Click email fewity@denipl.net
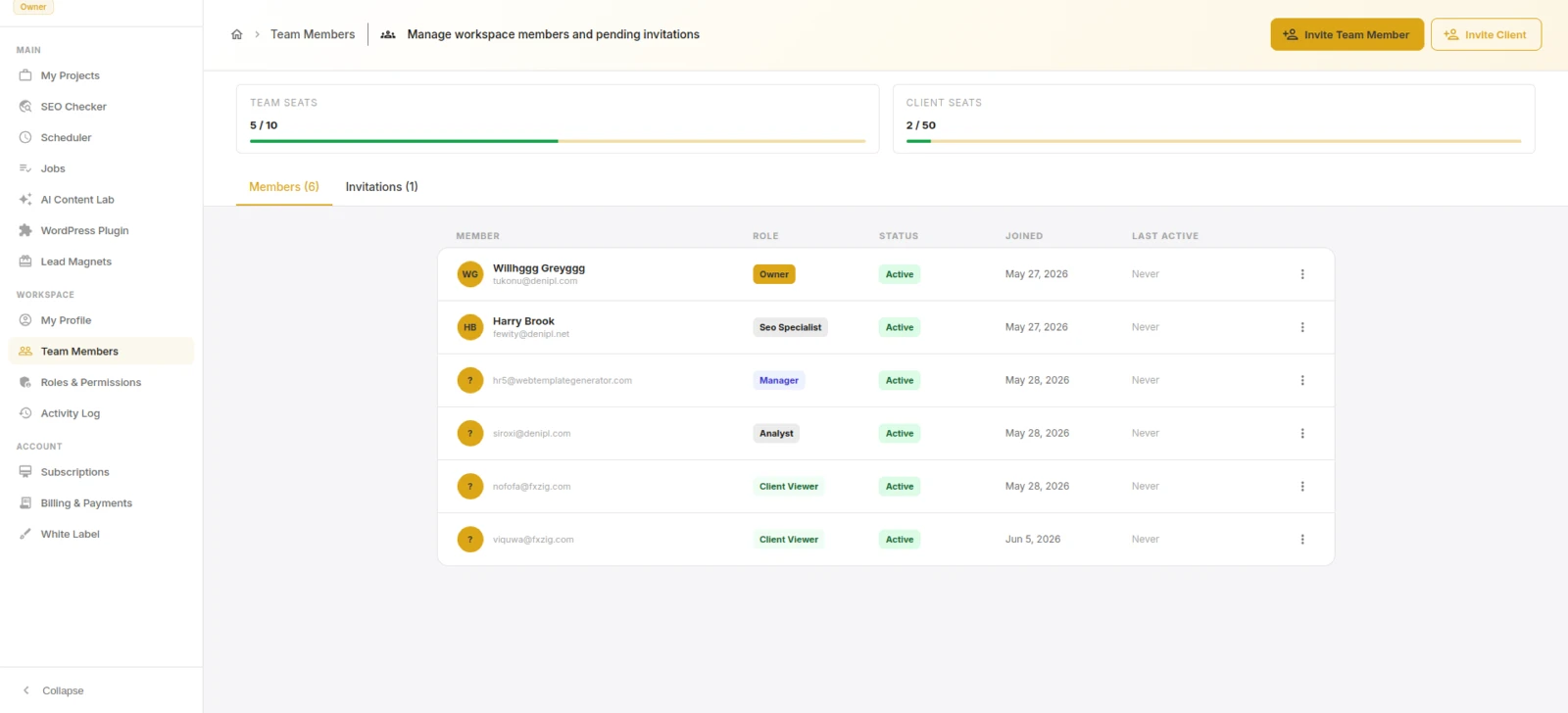Image resolution: width=1568 pixels, height=713 pixels. click(x=531, y=334)
